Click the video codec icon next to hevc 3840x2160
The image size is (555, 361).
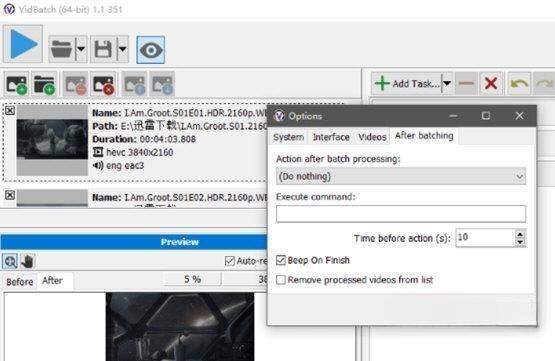coord(98,152)
